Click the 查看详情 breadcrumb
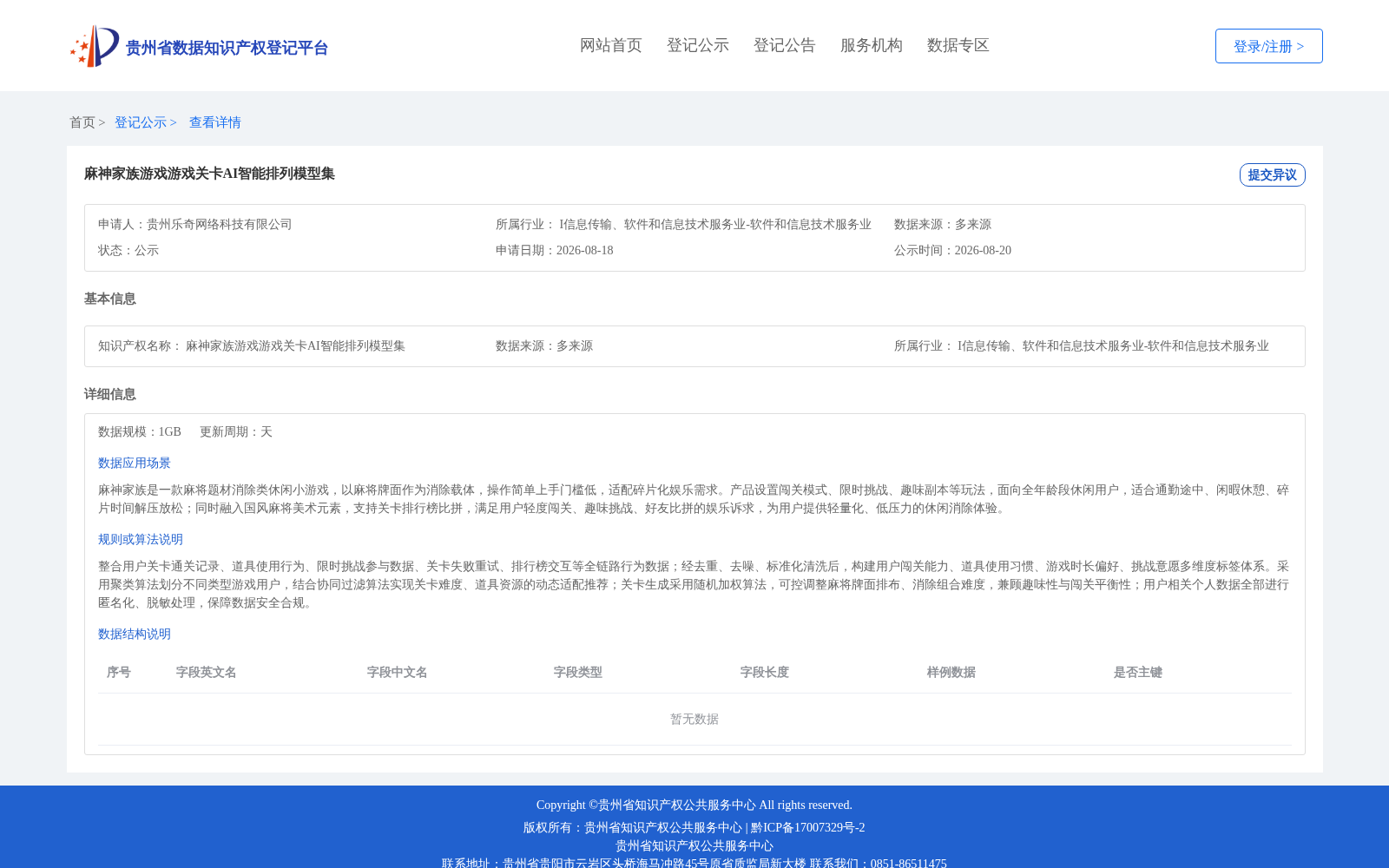This screenshot has height=868, width=1389. click(215, 122)
